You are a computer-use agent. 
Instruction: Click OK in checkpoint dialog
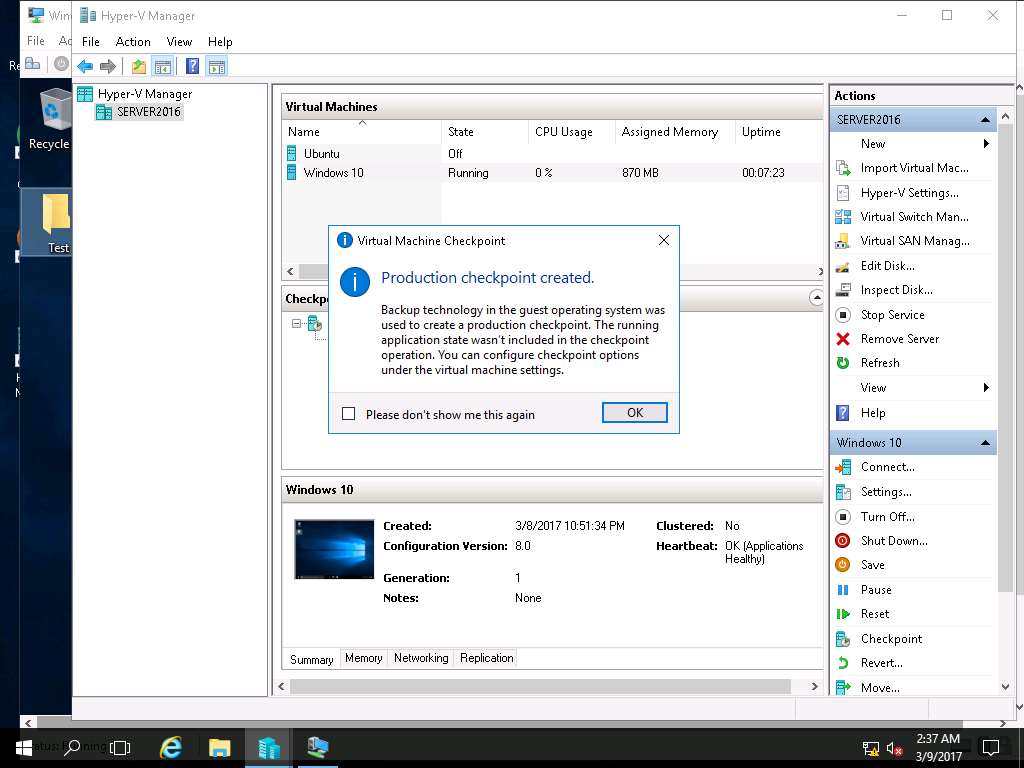tap(635, 413)
